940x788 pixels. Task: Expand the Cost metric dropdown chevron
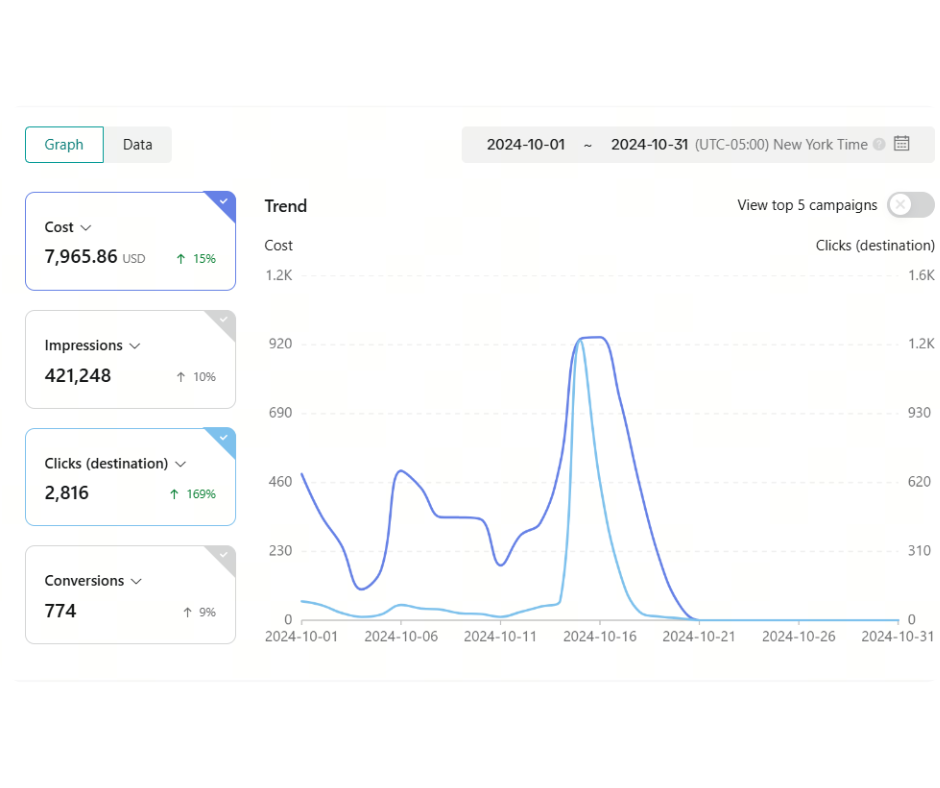(x=86, y=228)
